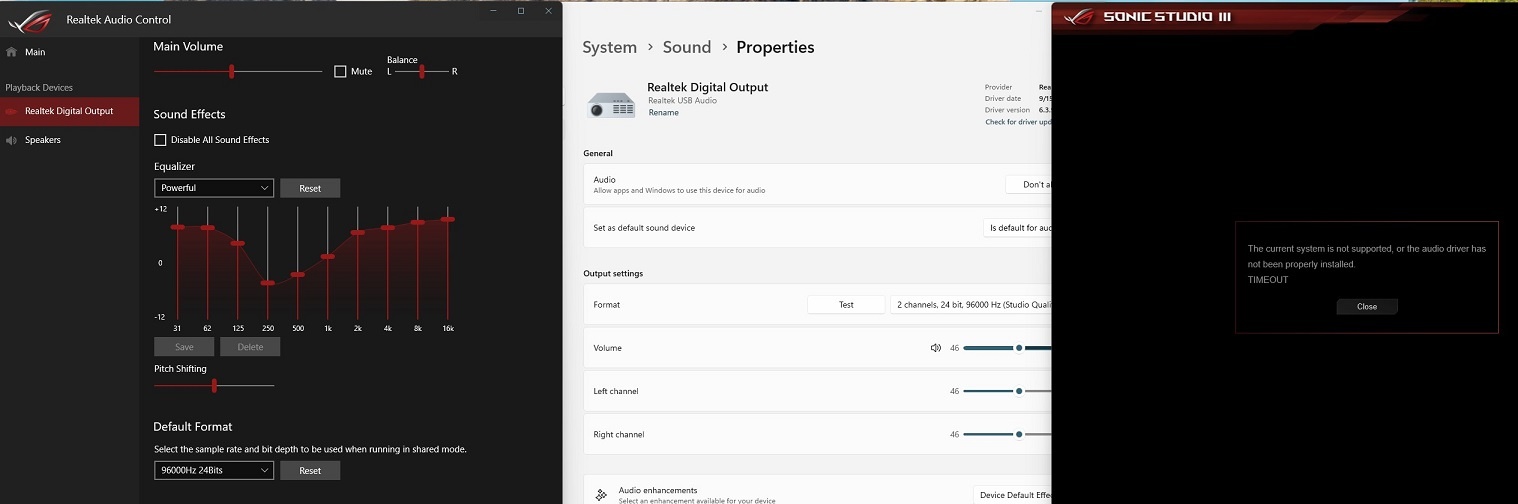1518x504 pixels.
Task: Click the Delete equalizer button
Action: point(250,347)
